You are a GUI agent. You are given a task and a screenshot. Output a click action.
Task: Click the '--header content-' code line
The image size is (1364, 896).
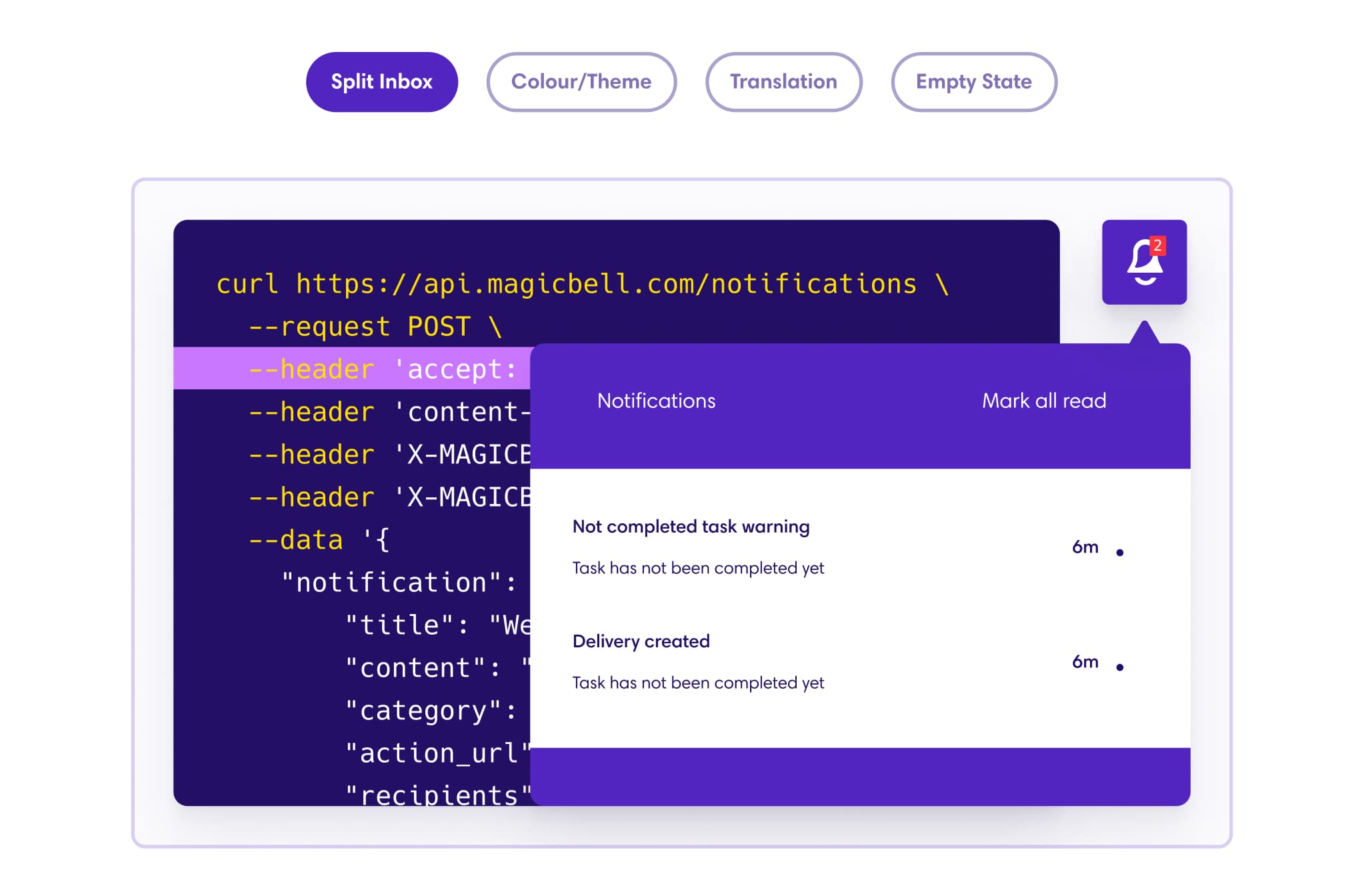pyautogui.click(x=389, y=412)
